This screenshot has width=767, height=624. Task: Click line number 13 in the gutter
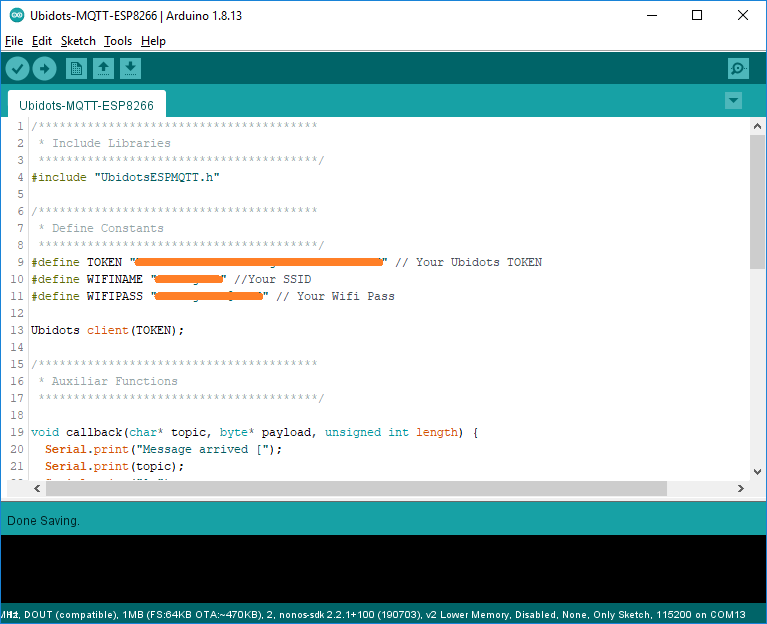tap(17, 330)
